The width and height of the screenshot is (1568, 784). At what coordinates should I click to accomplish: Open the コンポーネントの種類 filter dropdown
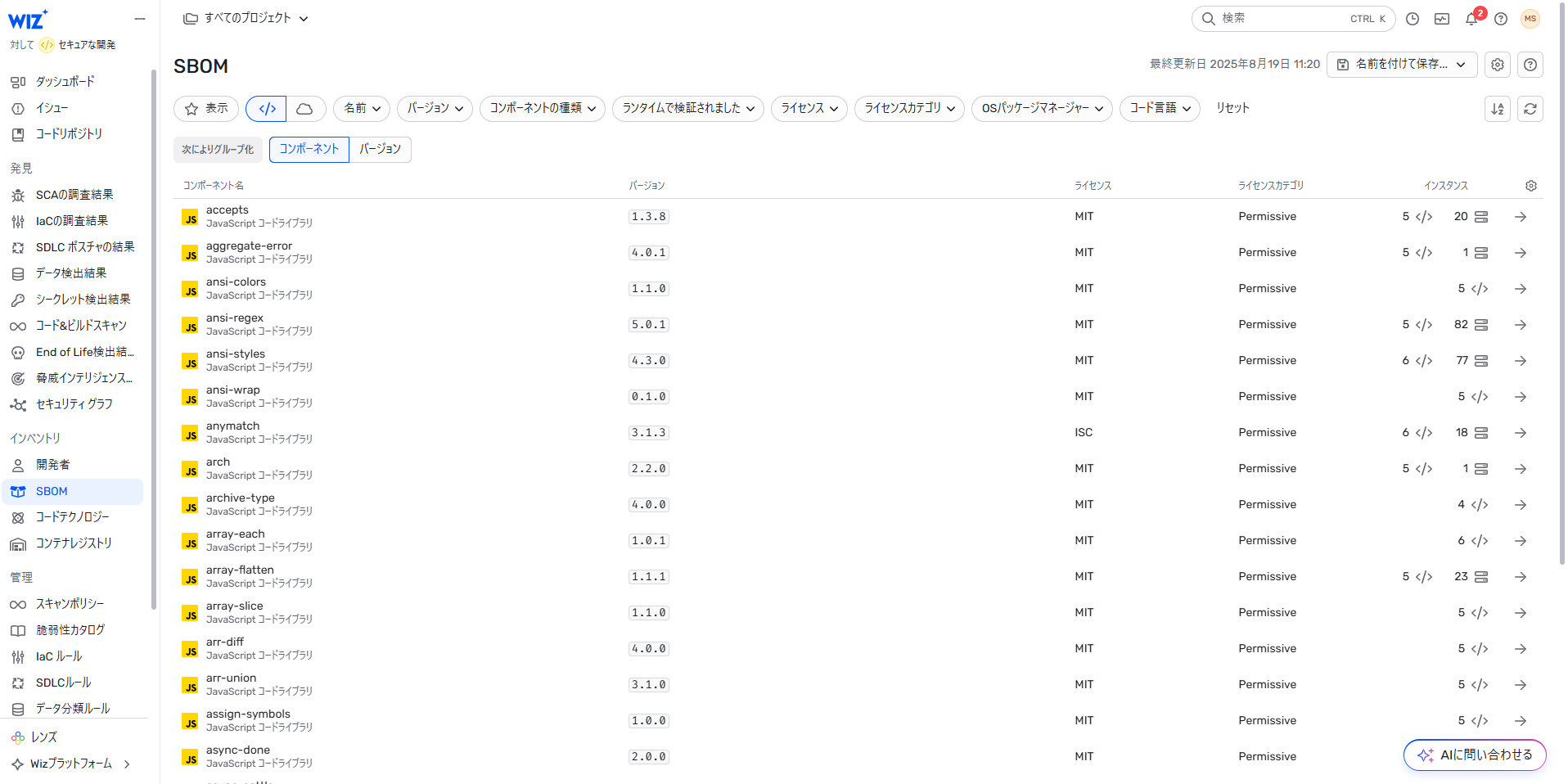coord(543,109)
